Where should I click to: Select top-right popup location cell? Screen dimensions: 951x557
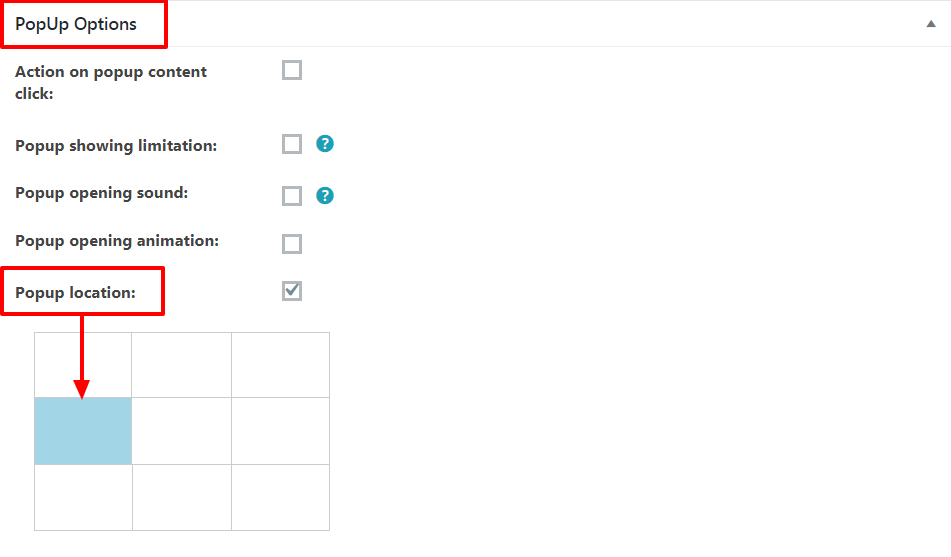pyautogui.click(x=280, y=365)
